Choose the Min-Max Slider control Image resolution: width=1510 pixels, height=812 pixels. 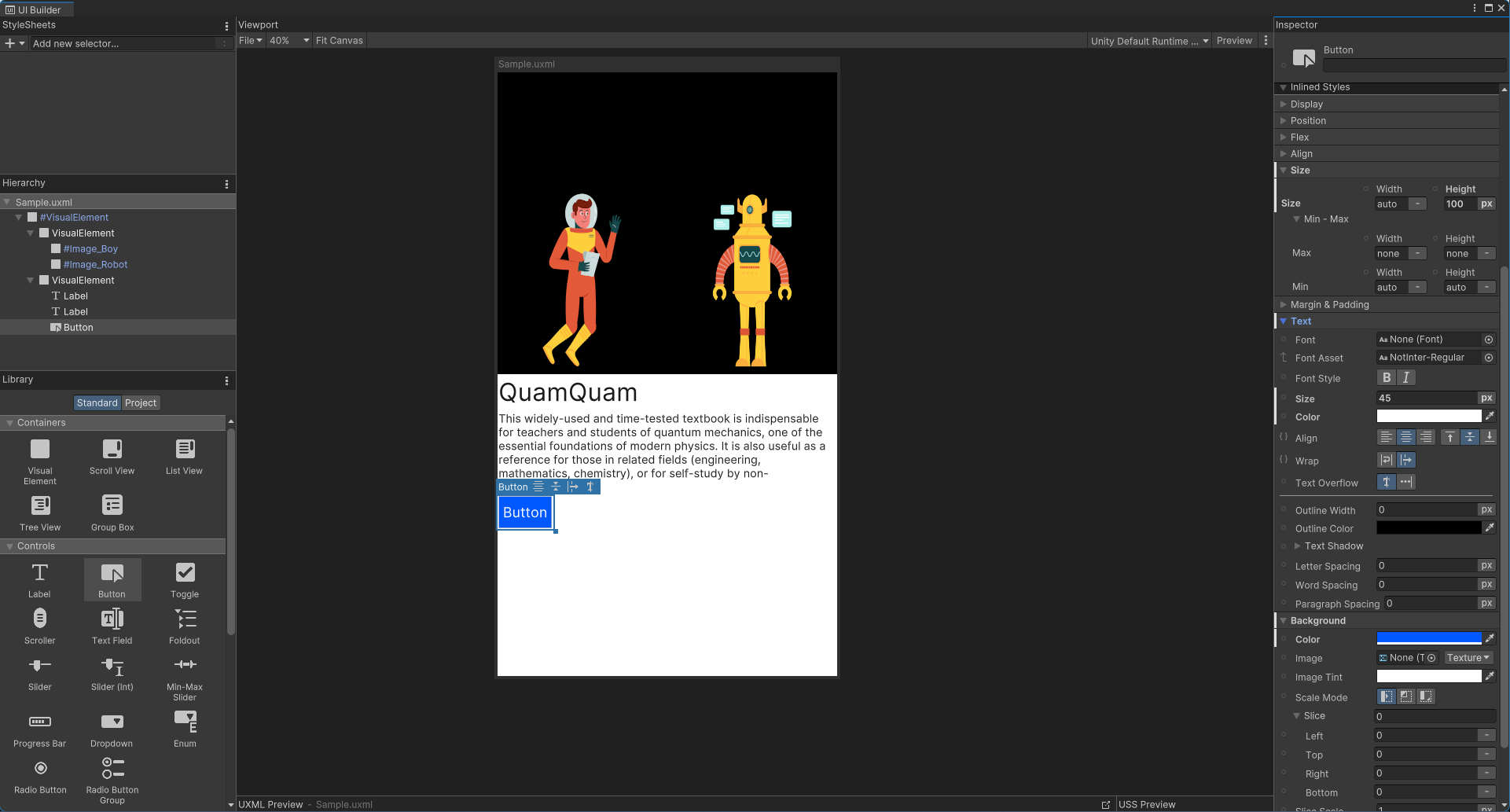point(185,678)
